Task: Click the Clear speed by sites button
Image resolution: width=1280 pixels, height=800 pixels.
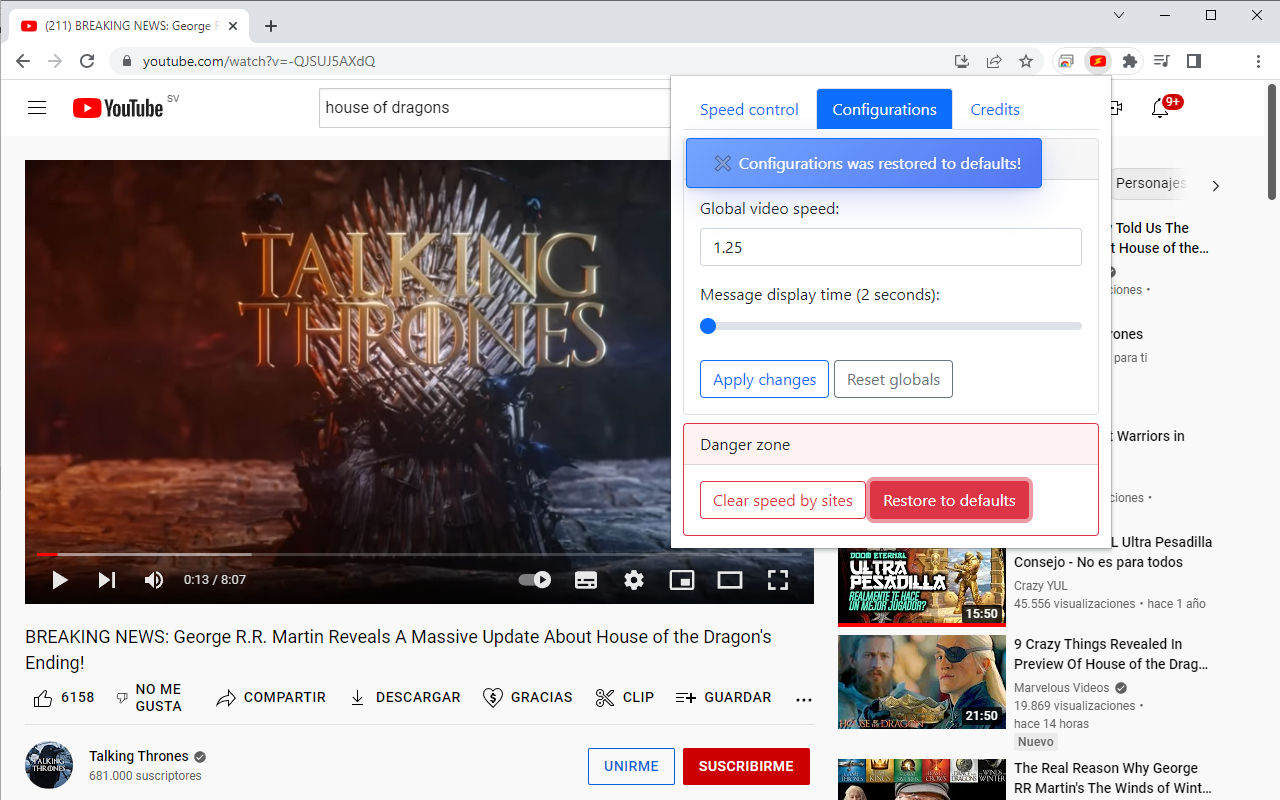Action: click(783, 500)
